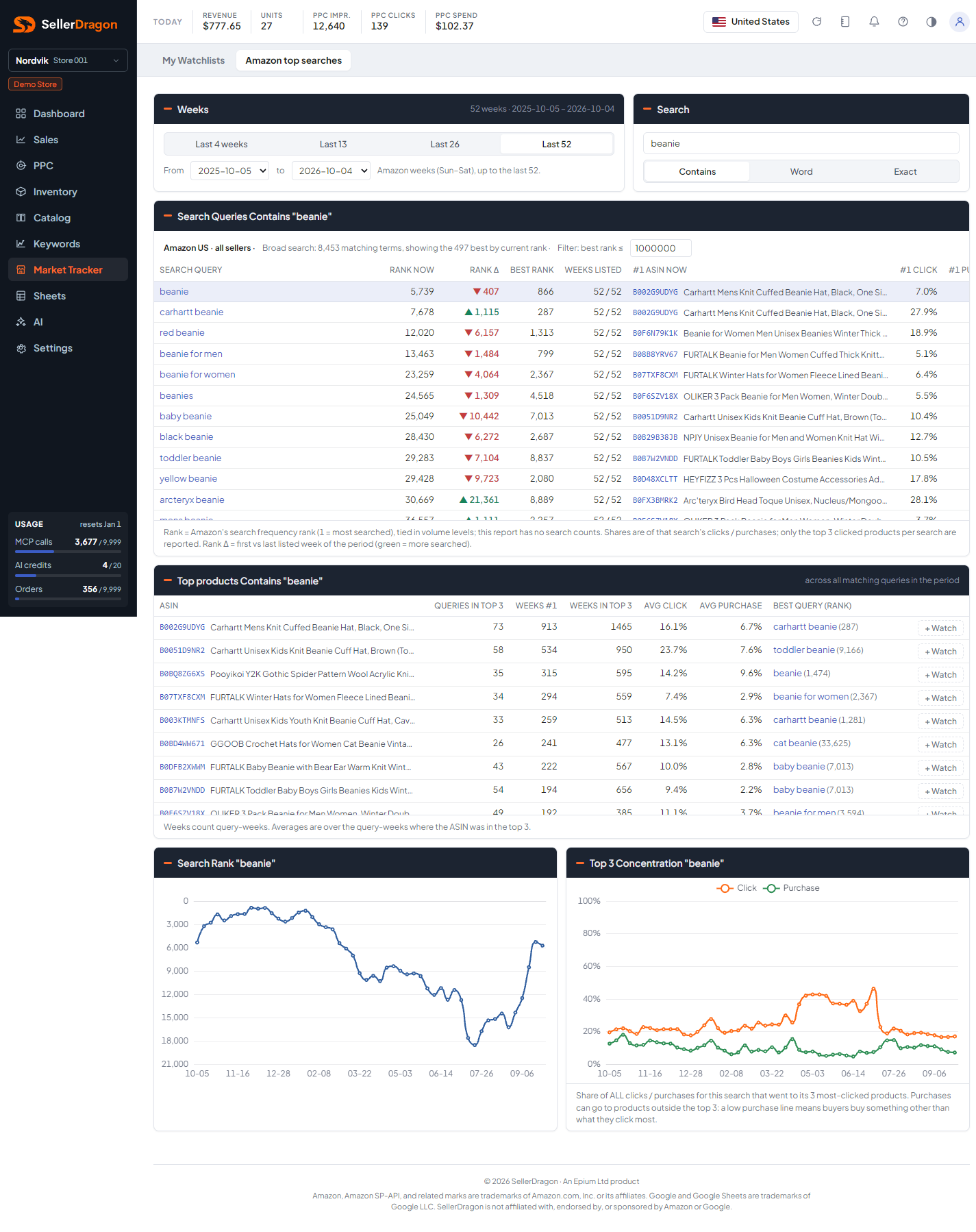Click the mobile device icon in header
The image size is (976, 1232).
(x=845, y=22)
